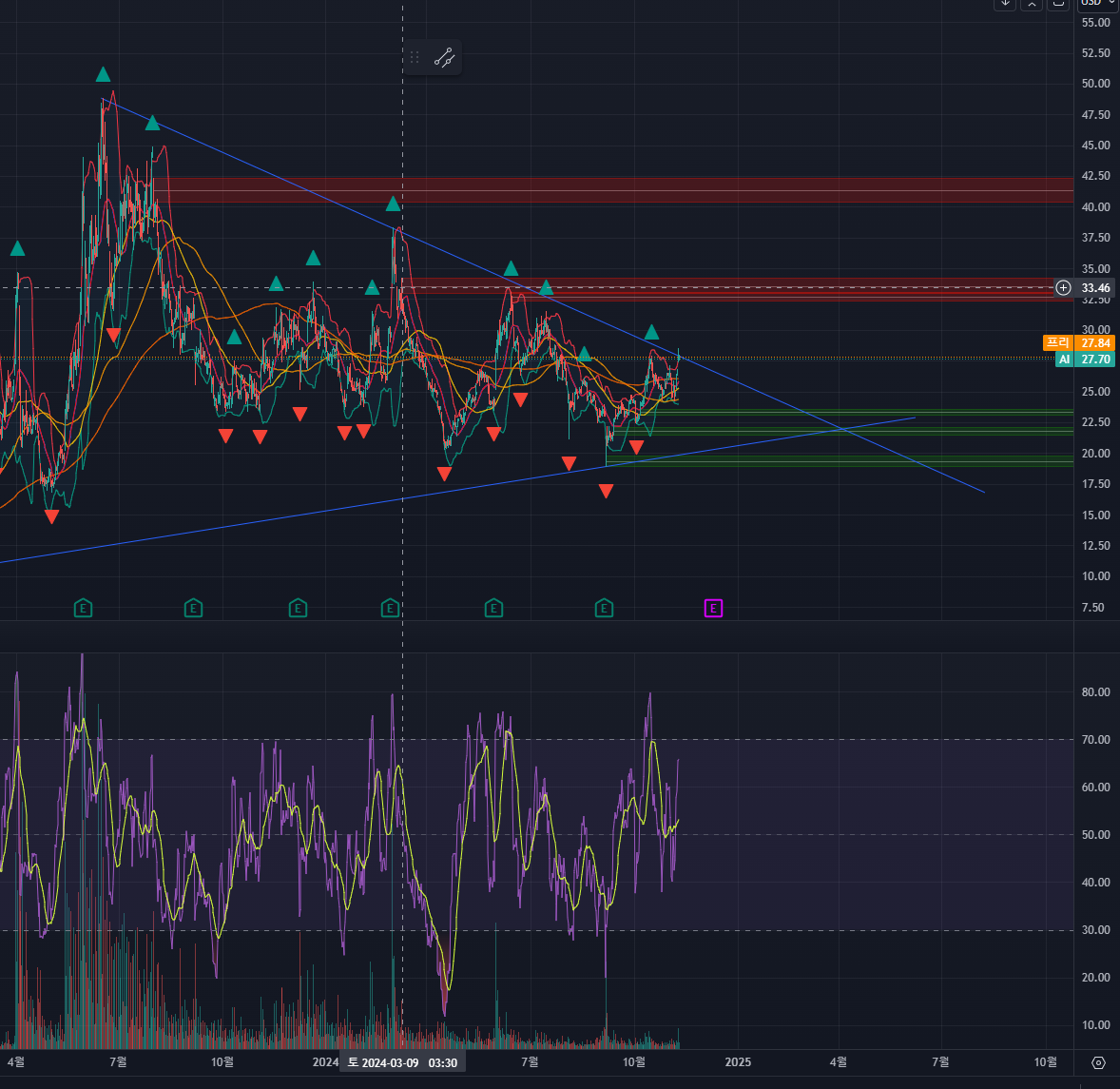The image size is (1120, 1089).
Task: Grab the floating toolbar drag handle
Action: pyautogui.click(x=415, y=58)
